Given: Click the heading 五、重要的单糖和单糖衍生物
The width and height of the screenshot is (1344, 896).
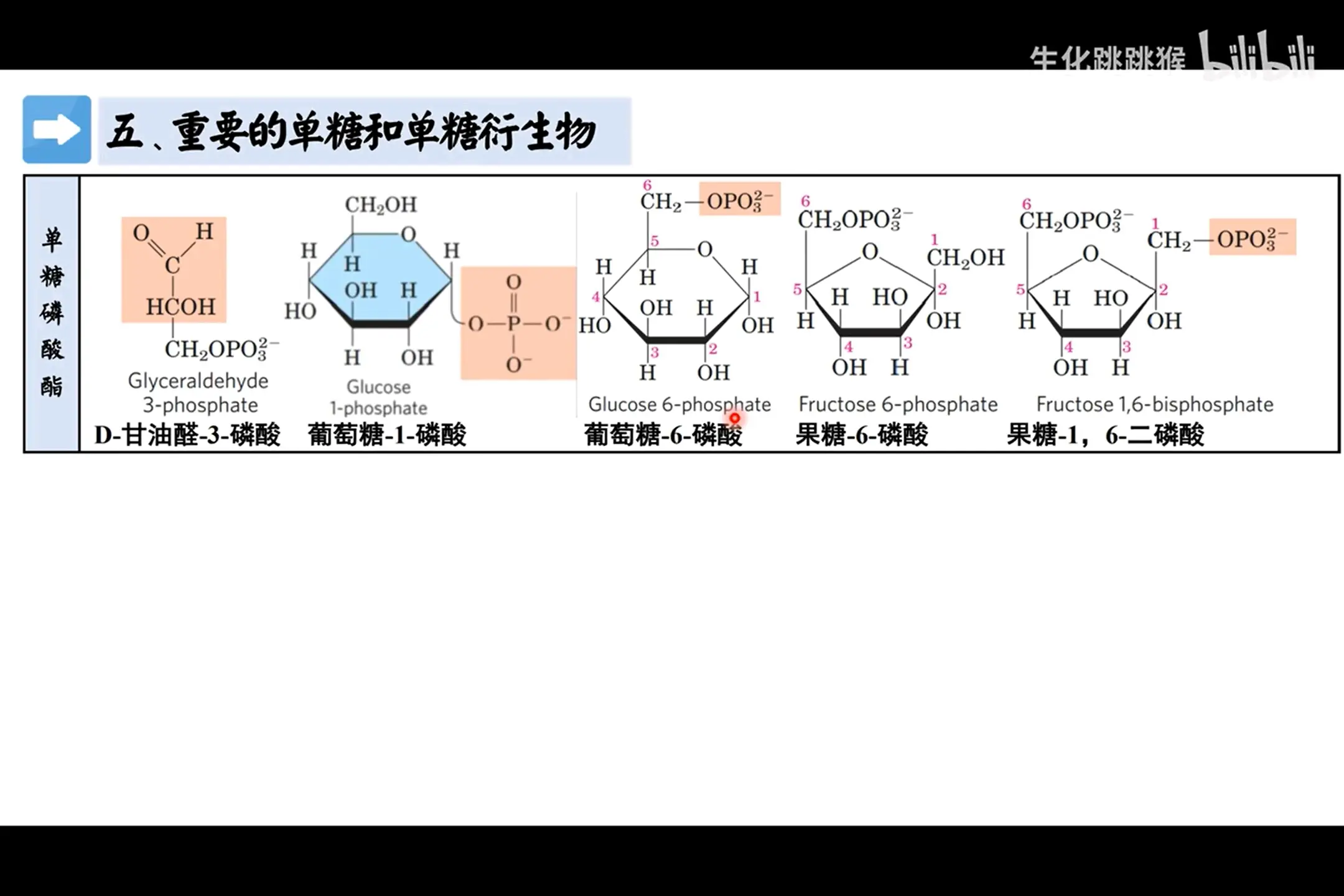Looking at the screenshot, I should click(x=352, y=132).
